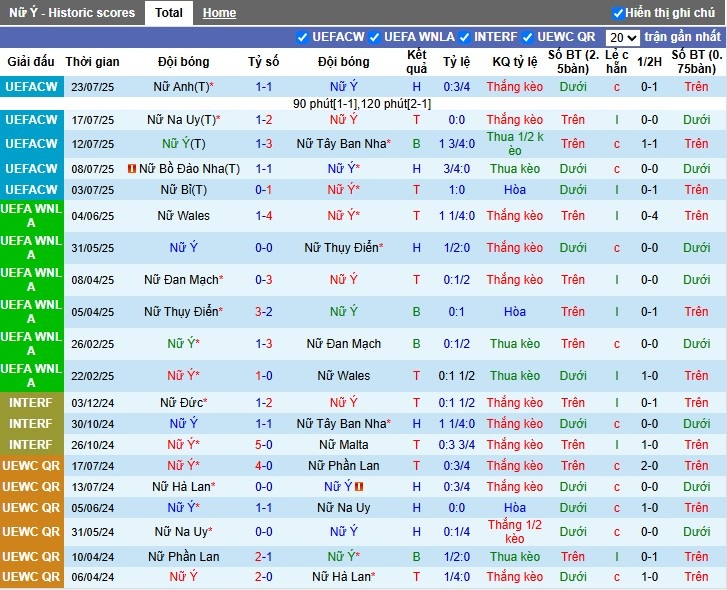The width and height of the screenshot is (727, 590).
Task: Switch to the Home tab
Action: pos(219,13)
